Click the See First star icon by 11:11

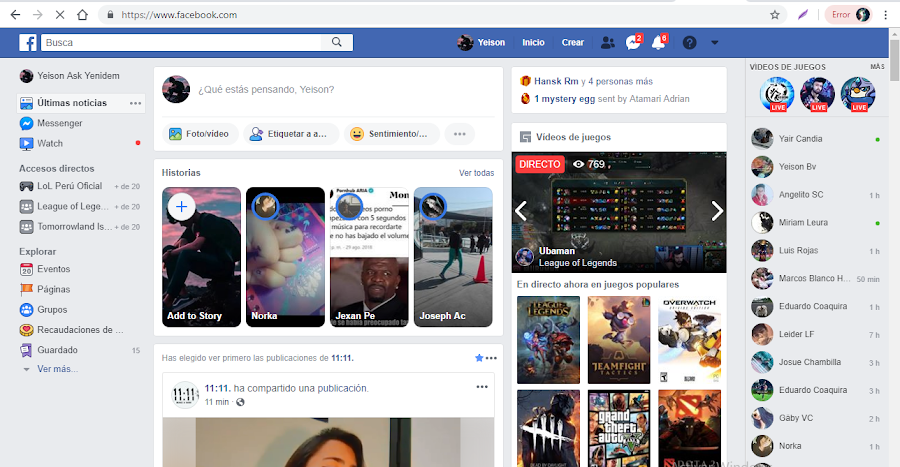tap(479, 358)
